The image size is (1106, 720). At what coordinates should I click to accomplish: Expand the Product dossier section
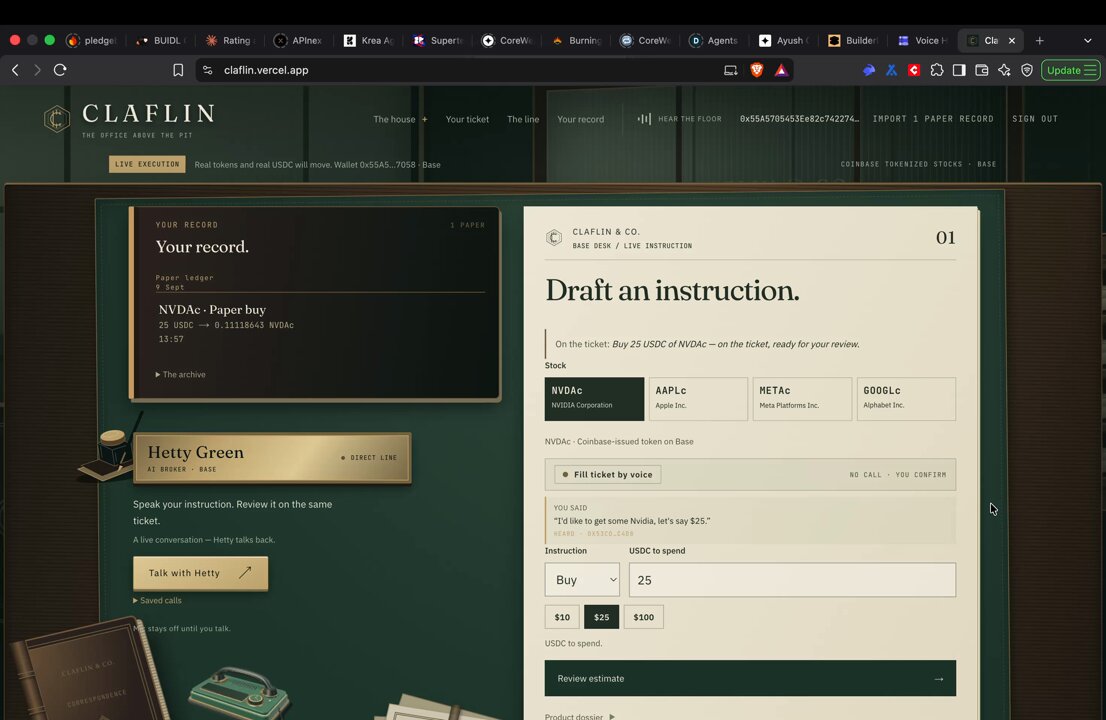(x=580, y=715)
